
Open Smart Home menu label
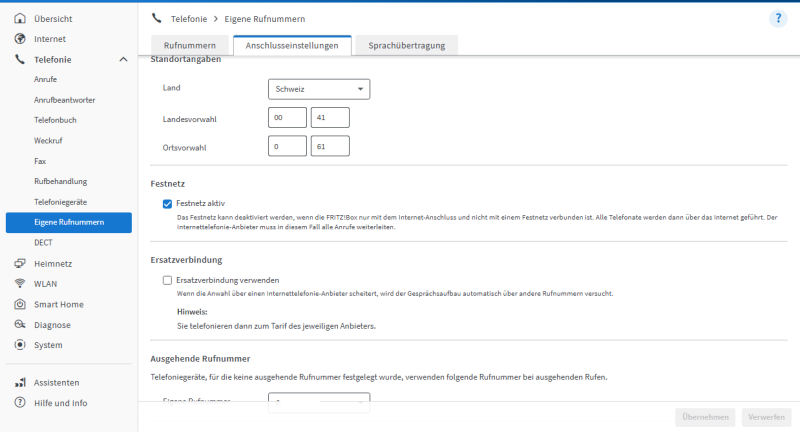[59, 304]
